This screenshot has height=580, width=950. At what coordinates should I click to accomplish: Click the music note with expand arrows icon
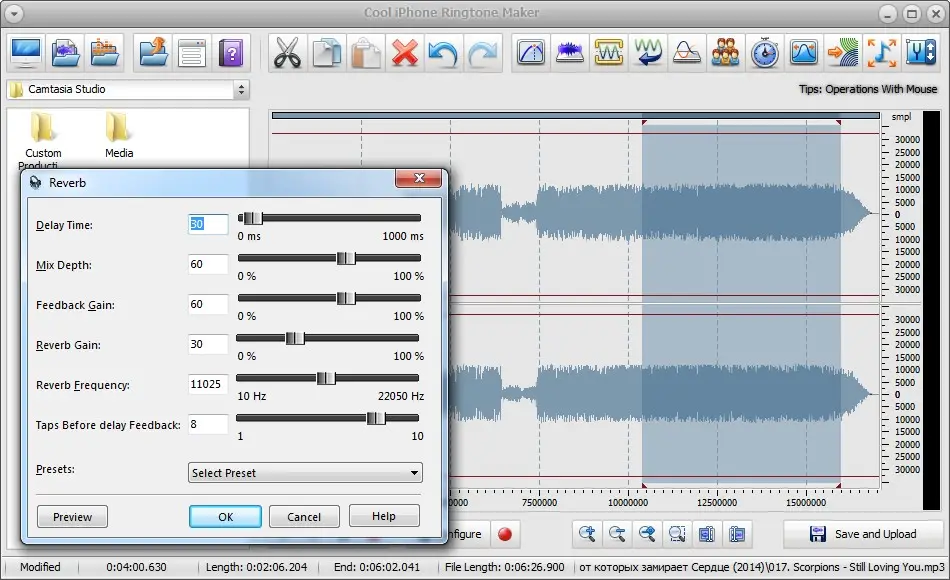pyautogui.click(x=882, y=53)
